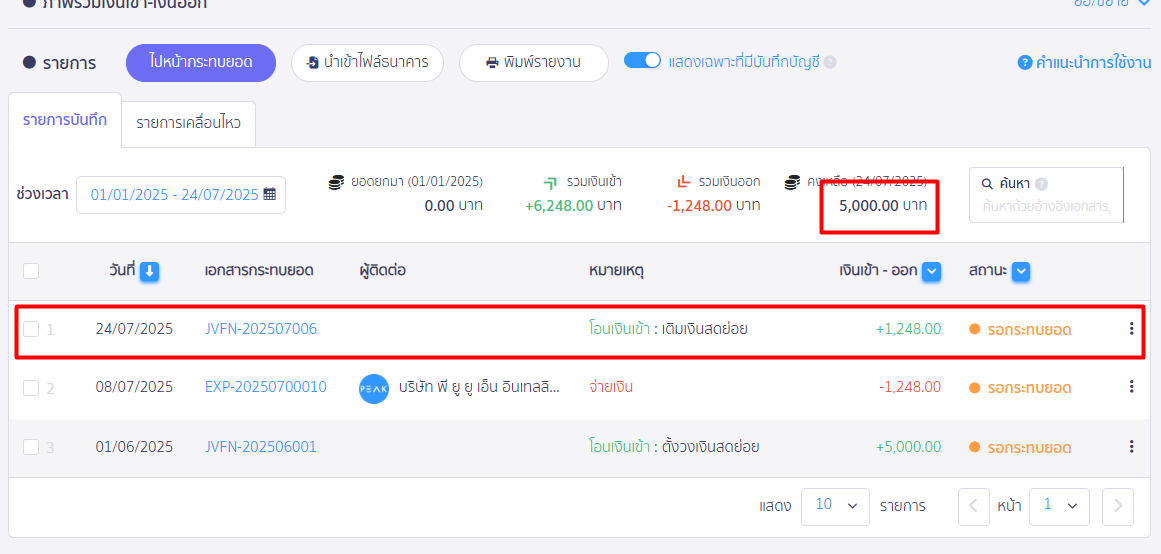Import bank file (นำเข้าไฟล์ธนาคาร)
The image size is (1161, 554).
(367, 63)
